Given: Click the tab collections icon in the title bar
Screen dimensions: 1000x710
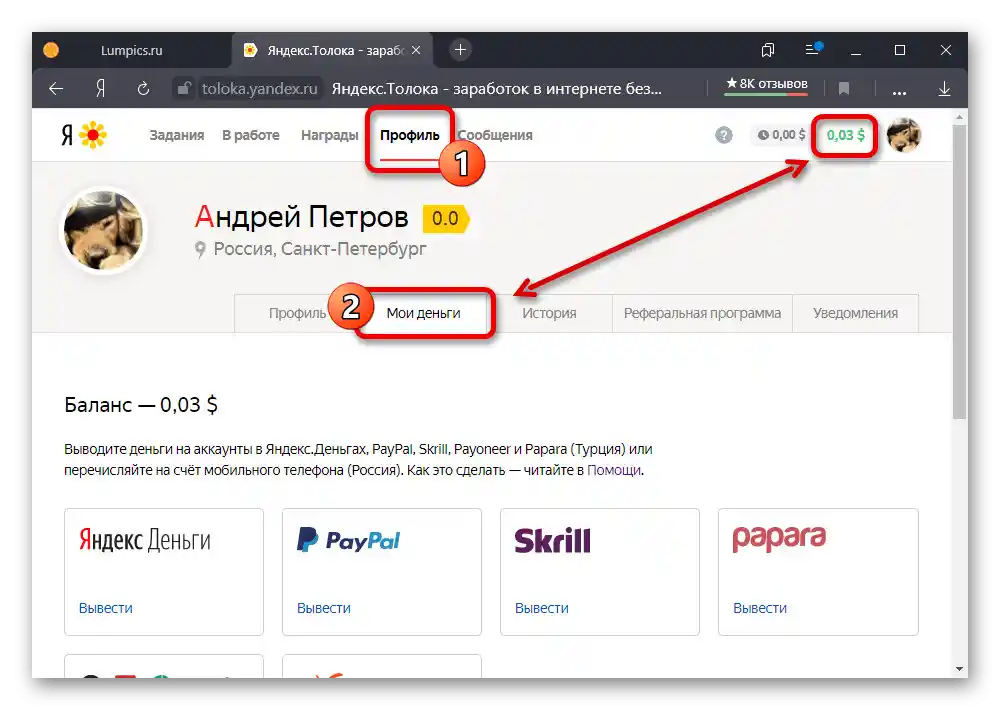Looking at the screenshot, I should [x=768, y=50].
